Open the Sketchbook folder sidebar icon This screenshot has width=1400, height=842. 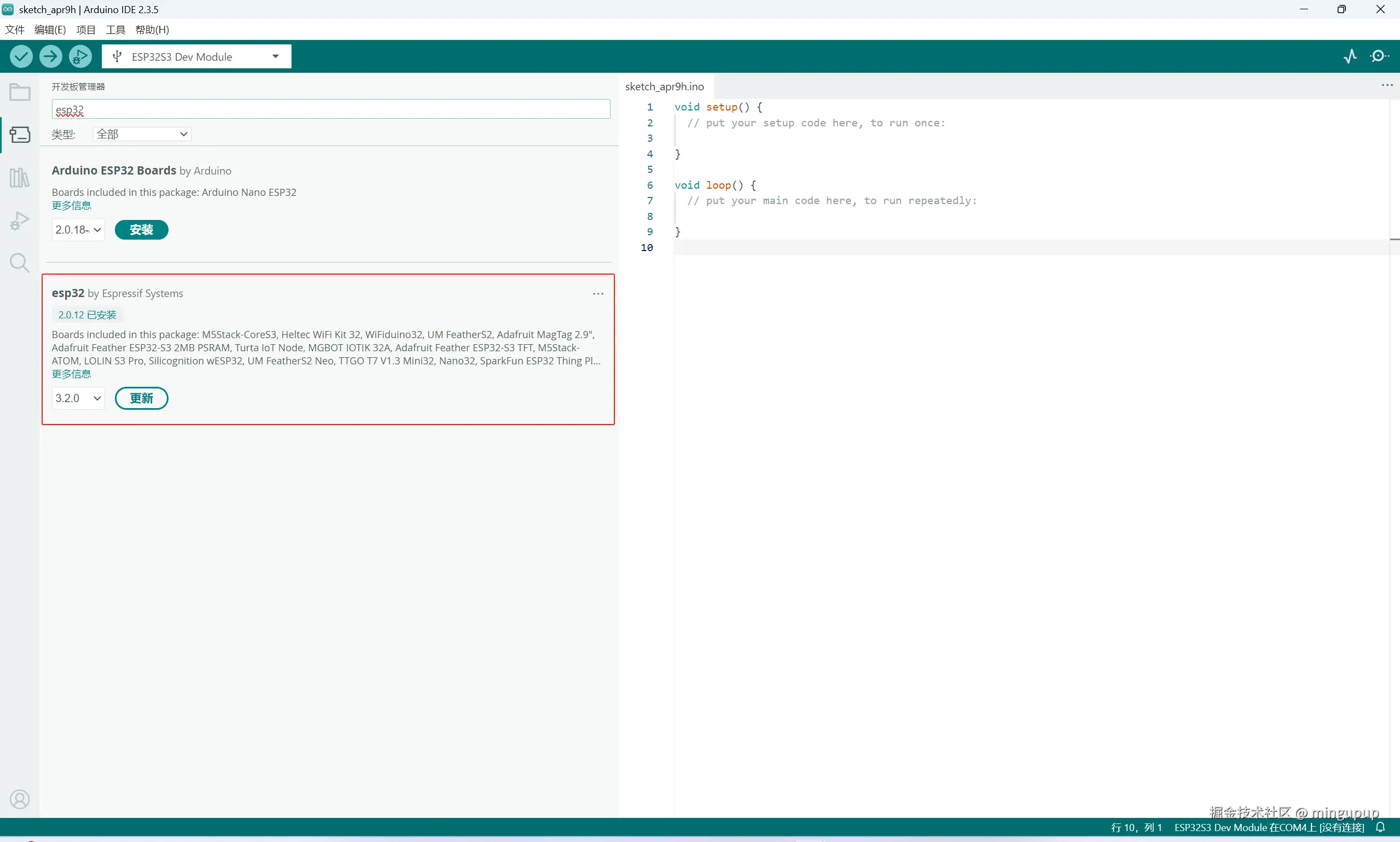[20, 92]
